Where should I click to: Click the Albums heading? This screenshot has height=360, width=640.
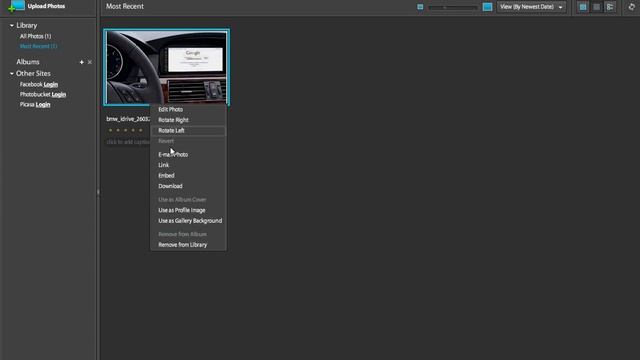(x=28, y=62)
